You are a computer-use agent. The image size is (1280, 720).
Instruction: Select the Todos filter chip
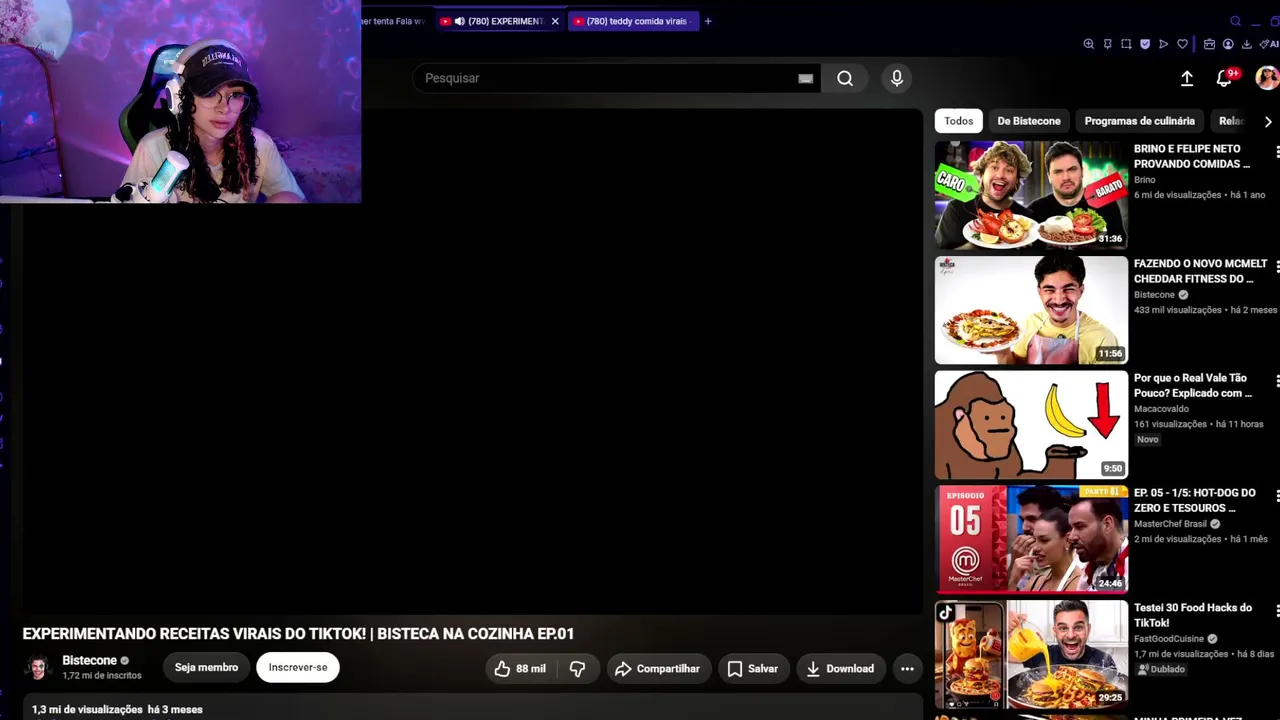tap(959, 121)
